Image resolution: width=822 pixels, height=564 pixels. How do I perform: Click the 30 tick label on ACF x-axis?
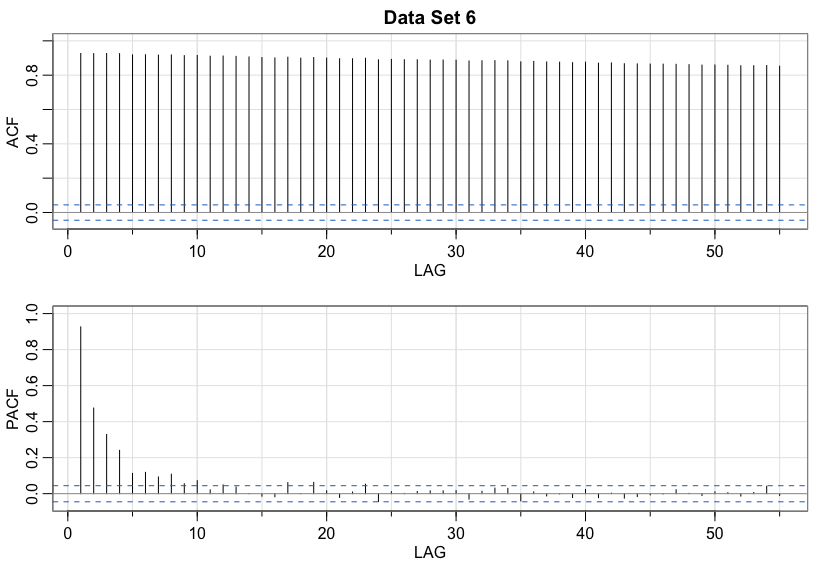coord(456,249)
